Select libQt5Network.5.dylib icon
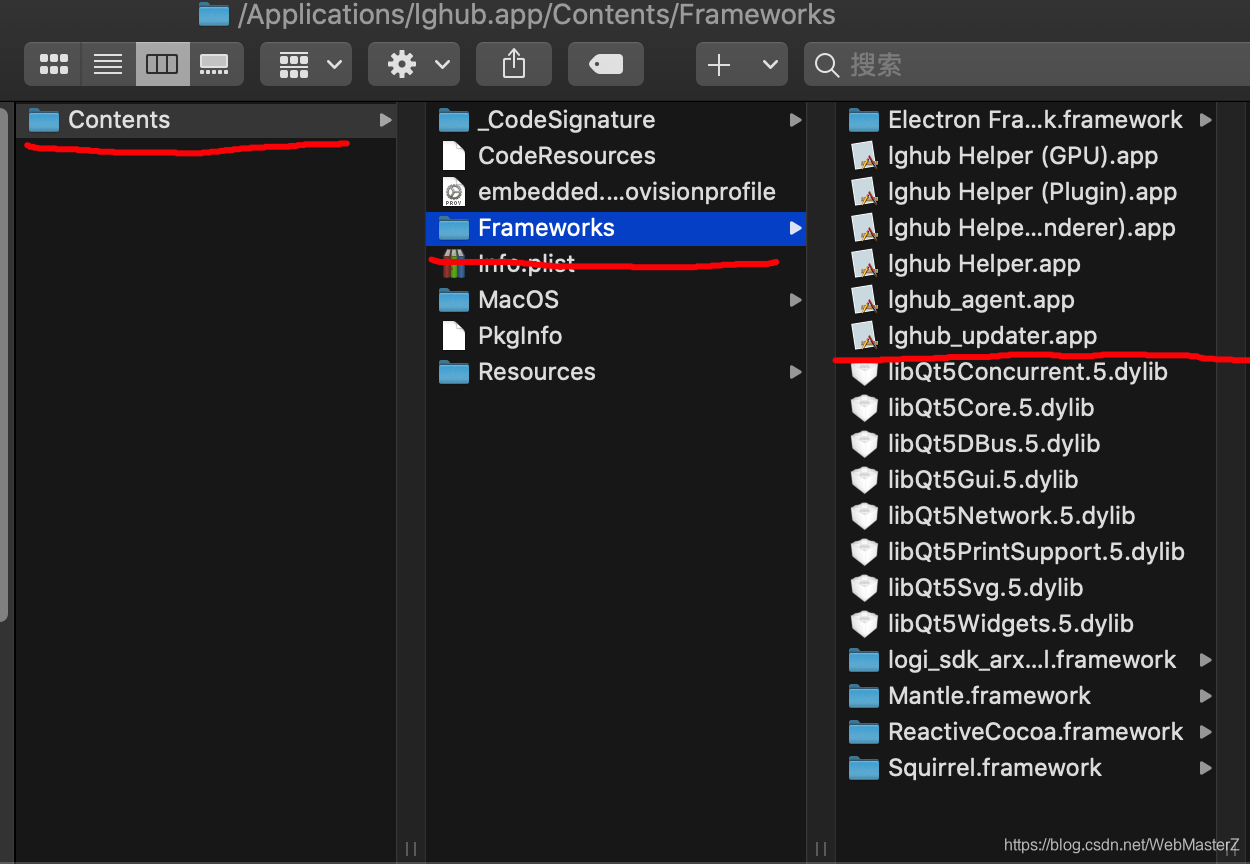Image resolution: width=1250 pixels, height=864 pixels. (864, 516)
